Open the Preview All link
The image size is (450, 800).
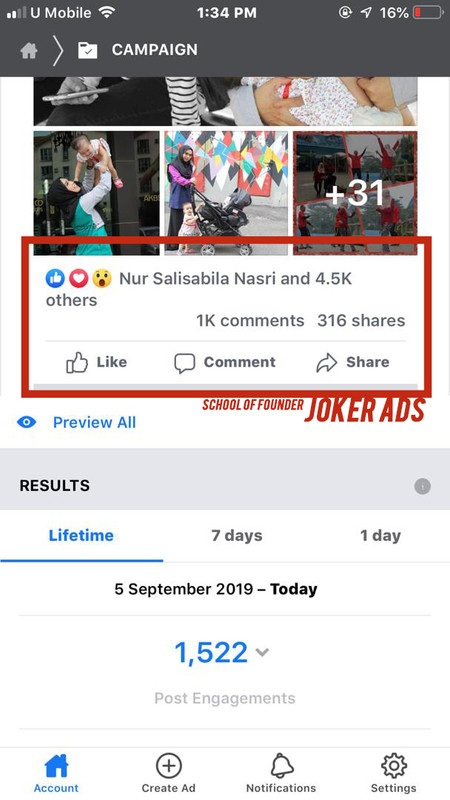pos(94,422)
